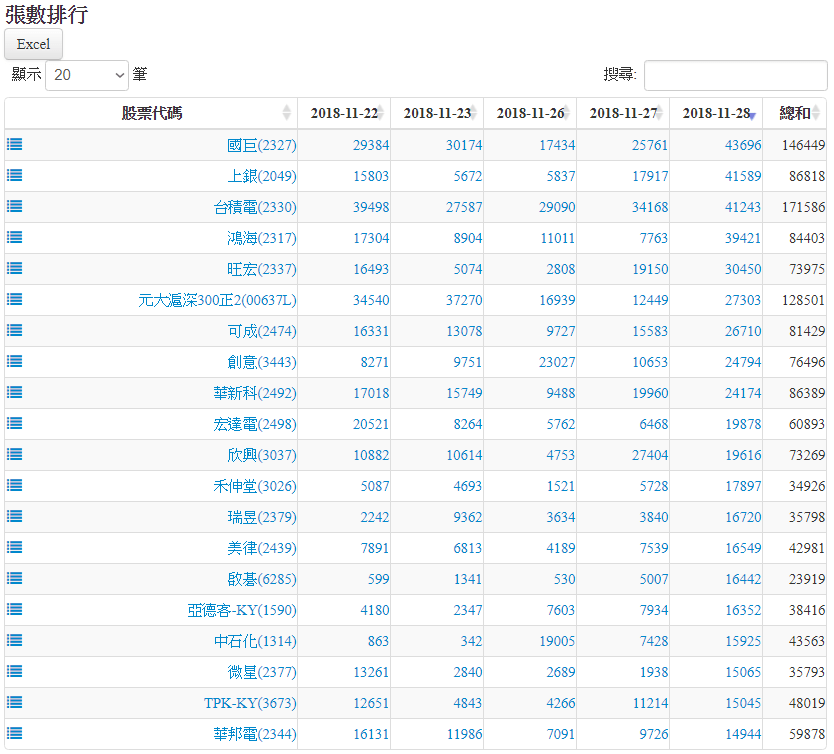Click the list icon beside 瑞昱(2379)
The height and width of the screenshot is (754, 834).
[15, 516]
